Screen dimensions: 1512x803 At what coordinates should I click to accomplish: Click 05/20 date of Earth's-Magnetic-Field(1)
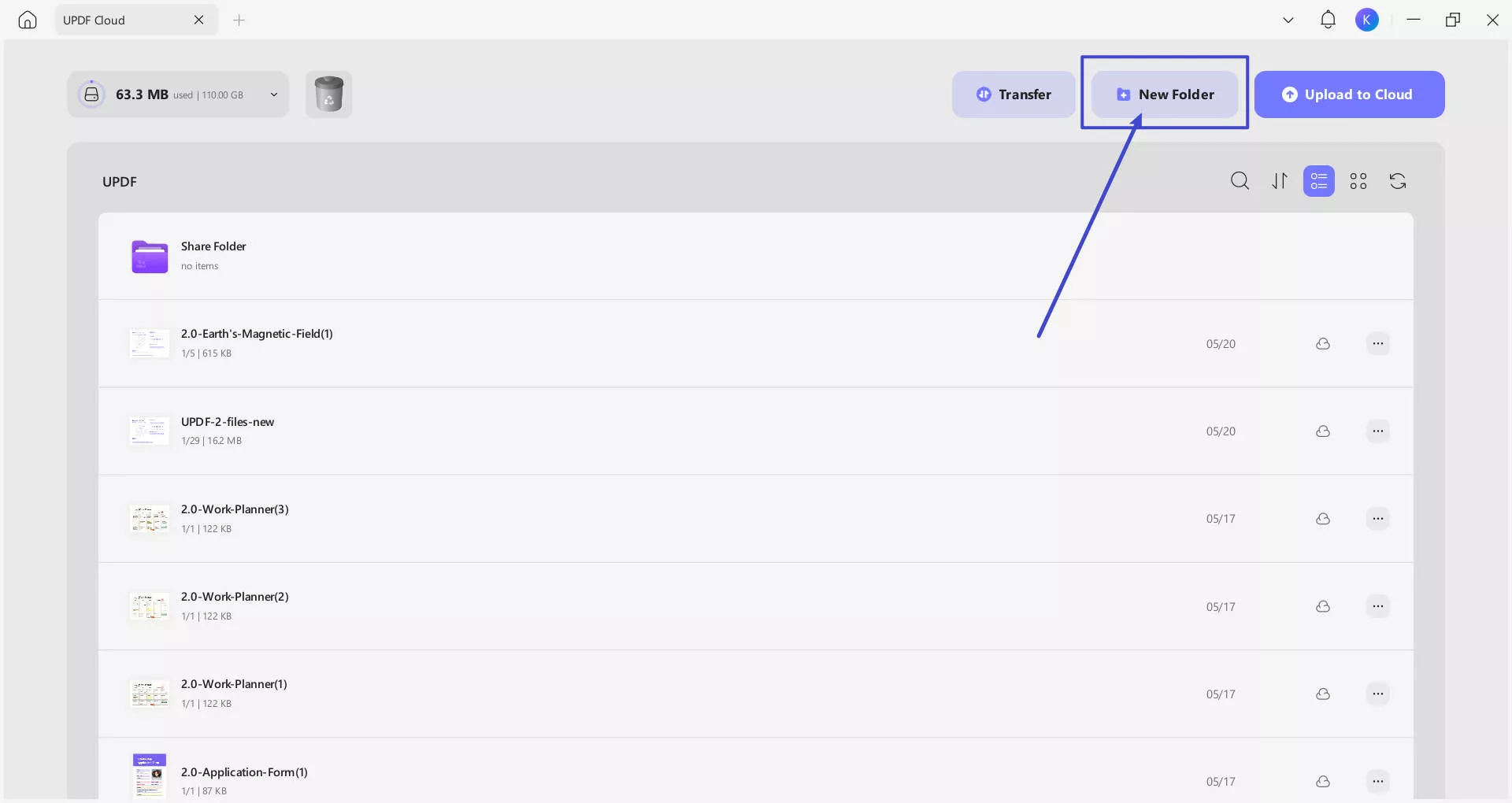(x=1221, y=344)
